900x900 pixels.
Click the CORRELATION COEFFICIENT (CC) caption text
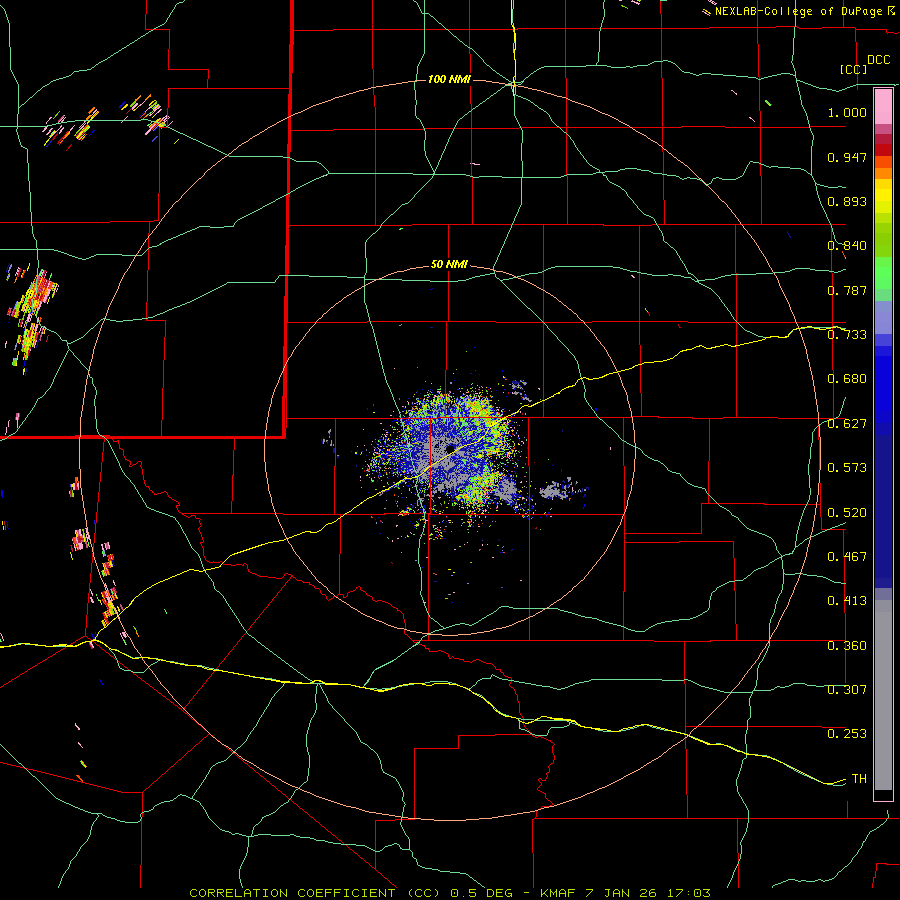315,893
